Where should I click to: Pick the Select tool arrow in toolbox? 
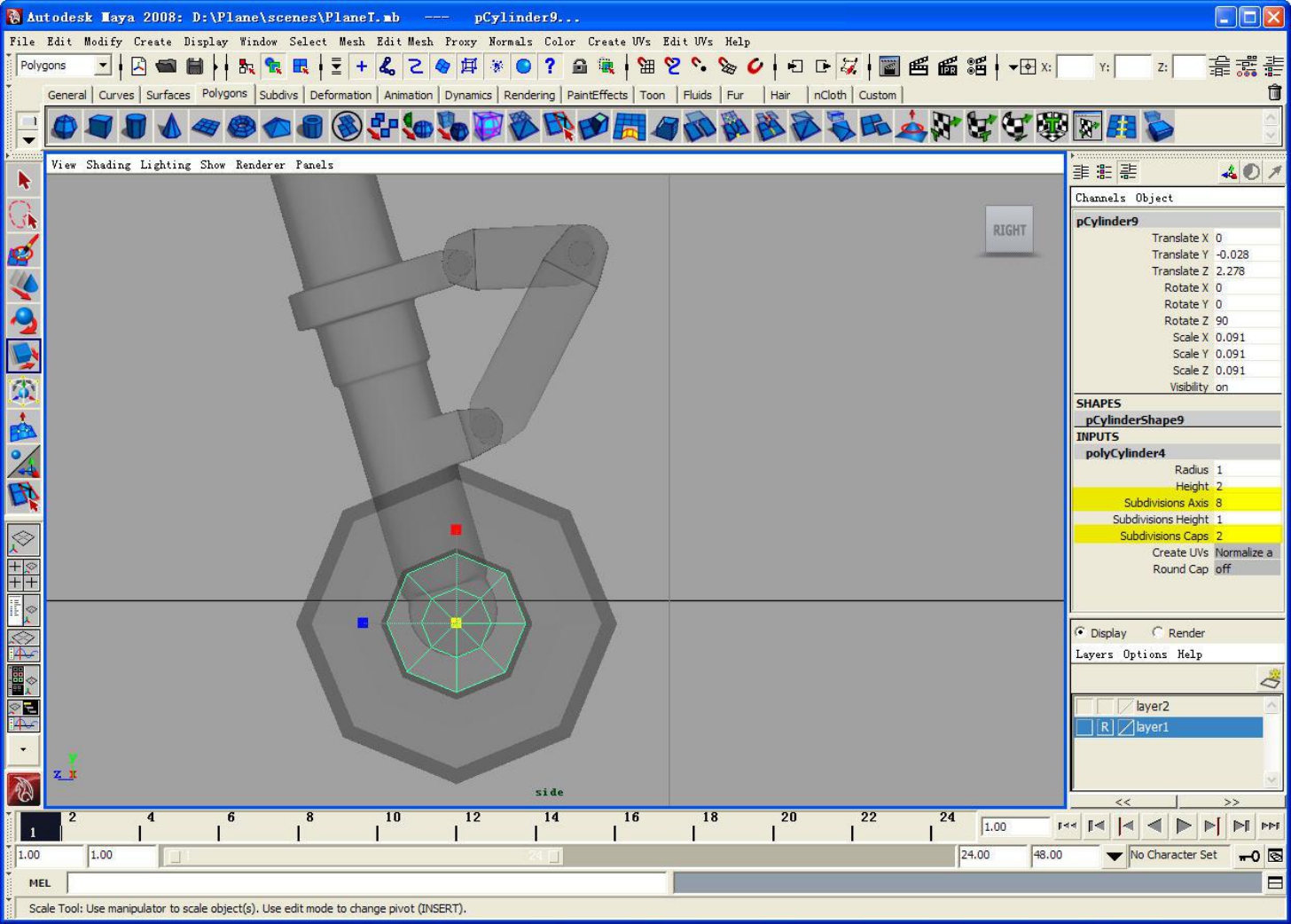tap(24, 180)
